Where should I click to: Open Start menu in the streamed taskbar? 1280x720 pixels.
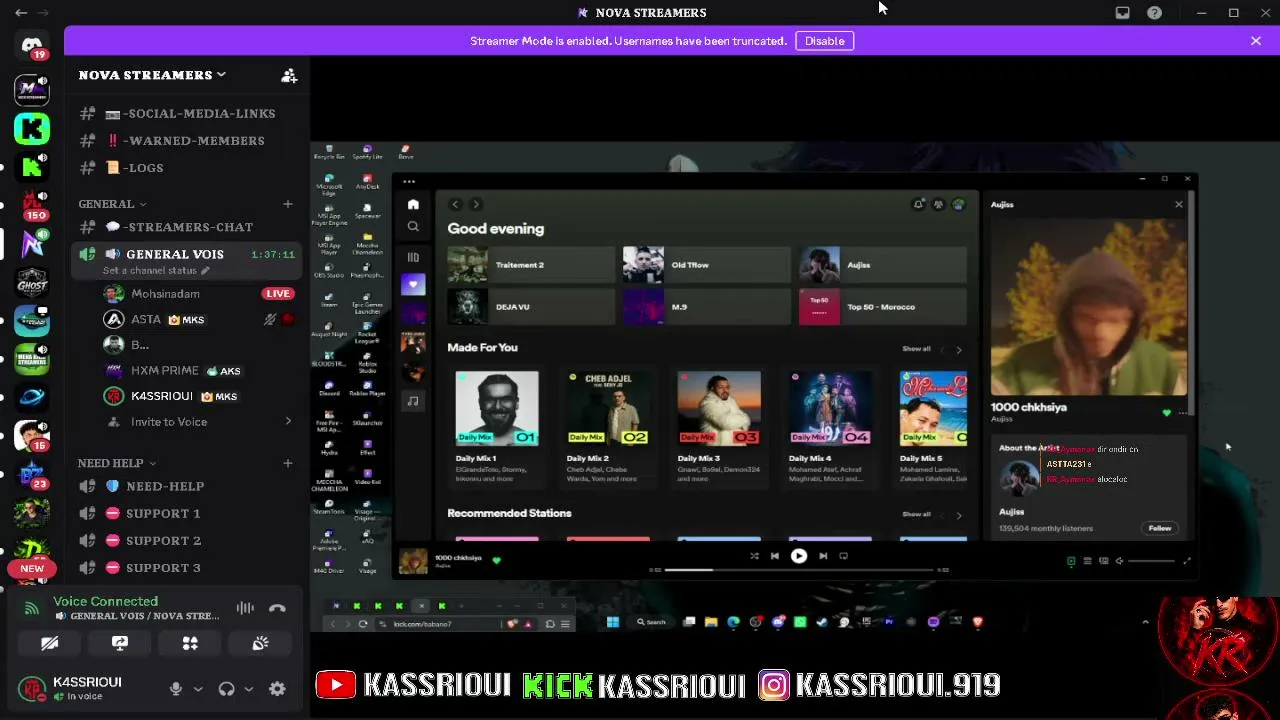point(612,622)
